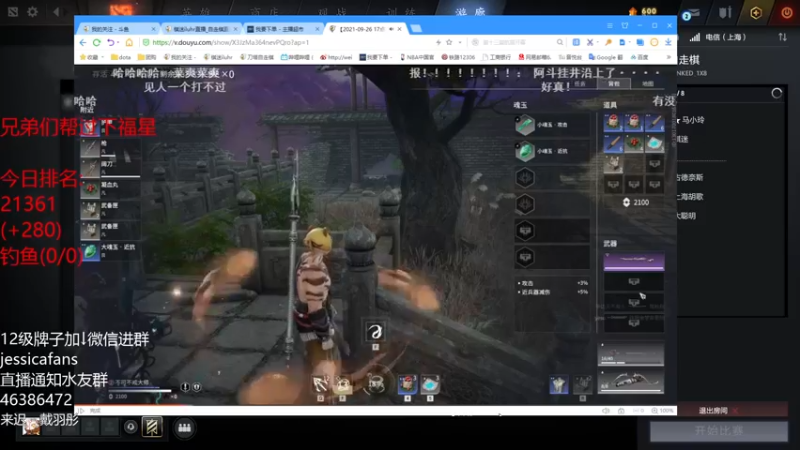The width and height of the screenshot is (800, 450).
Task: Click the round voice-chat icon at the bottom of Dota
Action: [131, 427]
